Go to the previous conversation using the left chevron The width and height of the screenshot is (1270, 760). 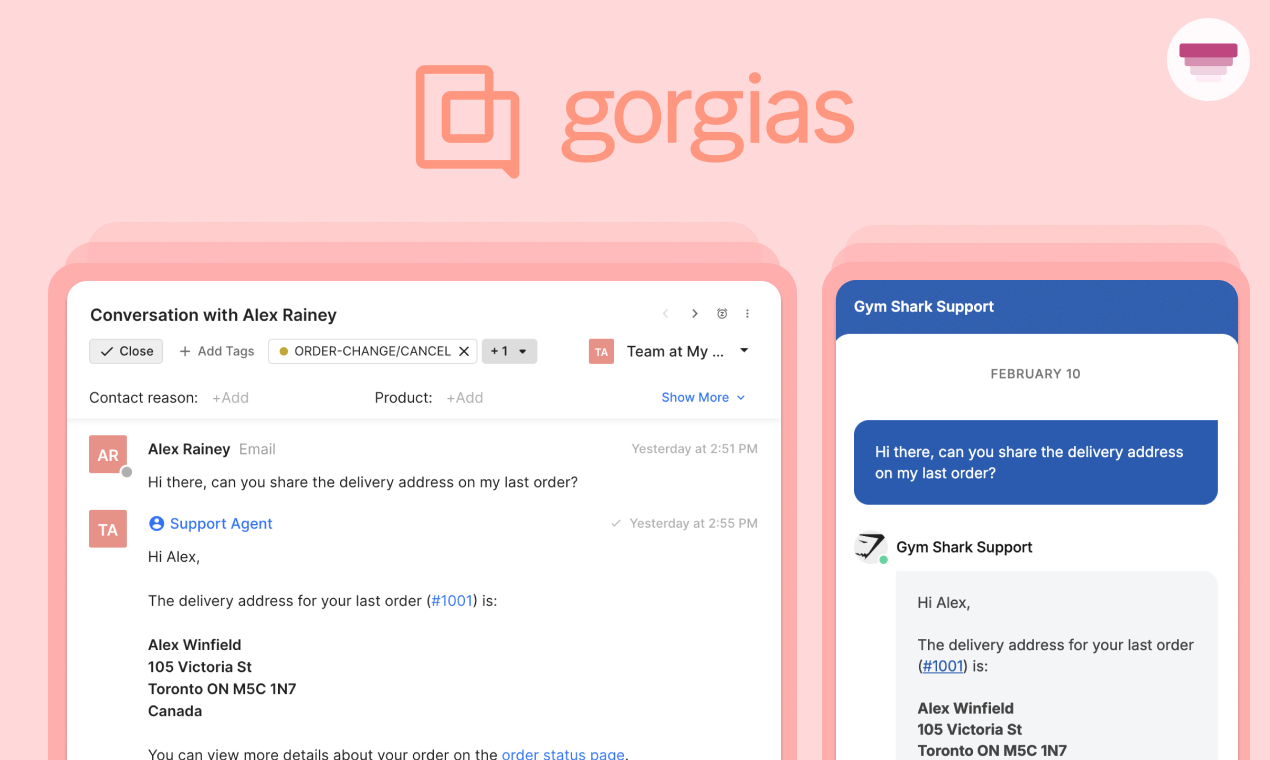pos(666,314)
